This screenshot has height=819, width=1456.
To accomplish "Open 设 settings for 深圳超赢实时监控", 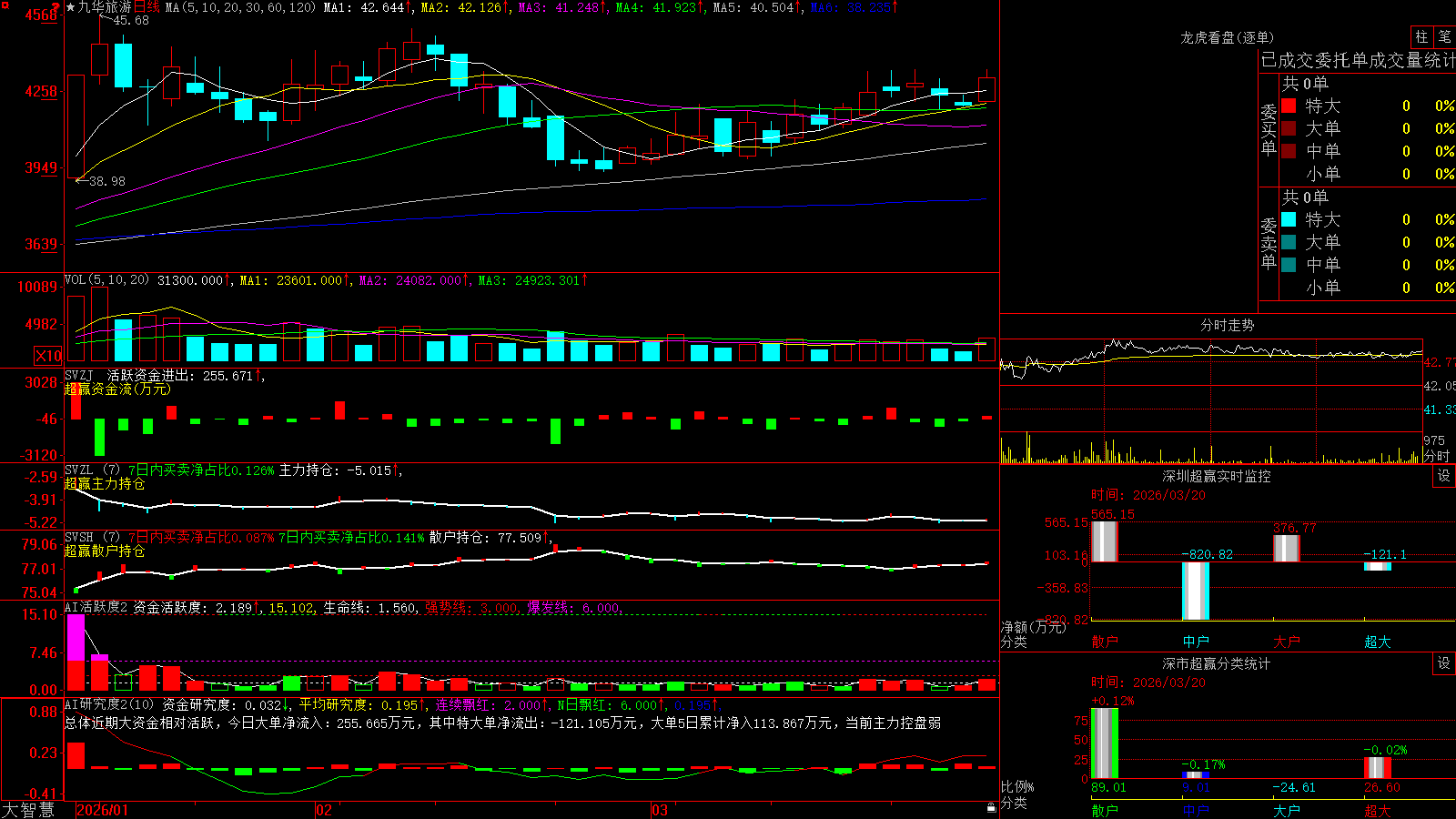I will (x=1444, y=476).
